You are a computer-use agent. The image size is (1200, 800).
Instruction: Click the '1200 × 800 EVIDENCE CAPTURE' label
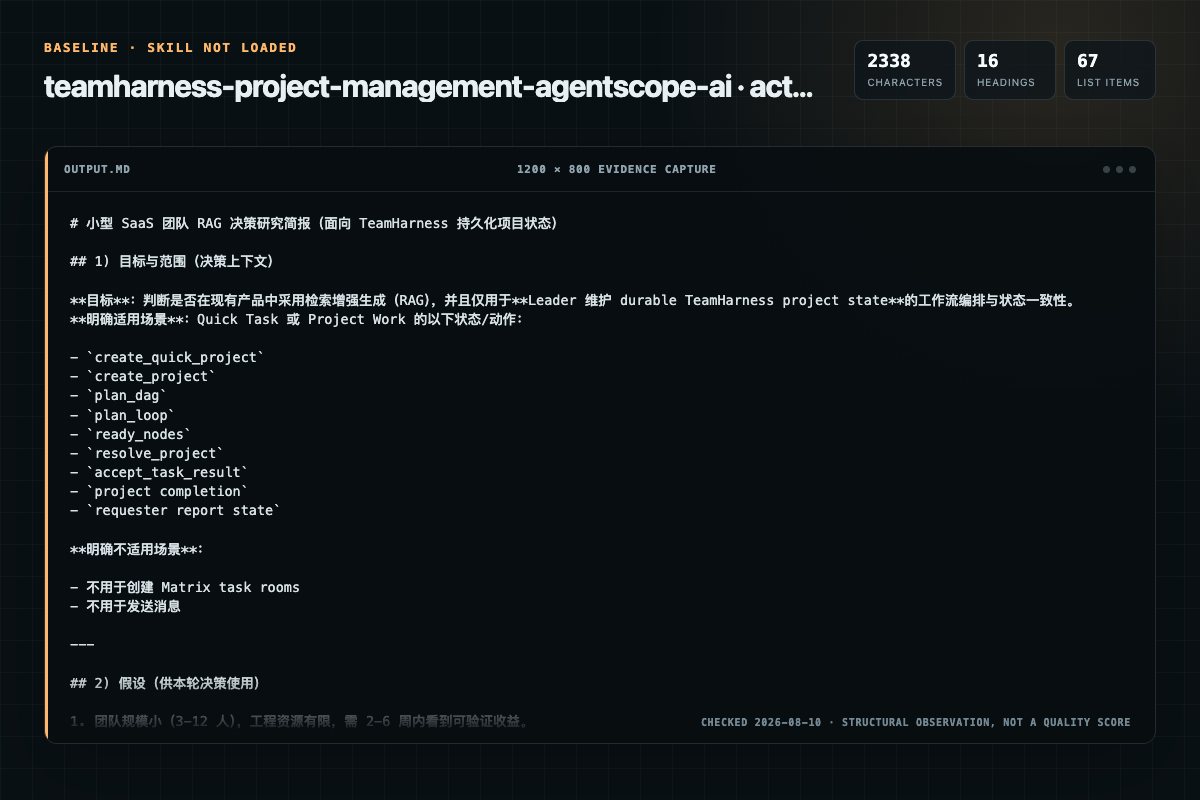tap(616, 170)
